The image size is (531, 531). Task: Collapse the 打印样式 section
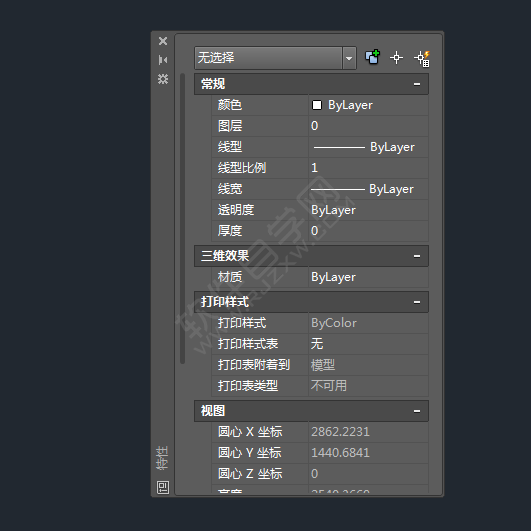coord(417,302)
